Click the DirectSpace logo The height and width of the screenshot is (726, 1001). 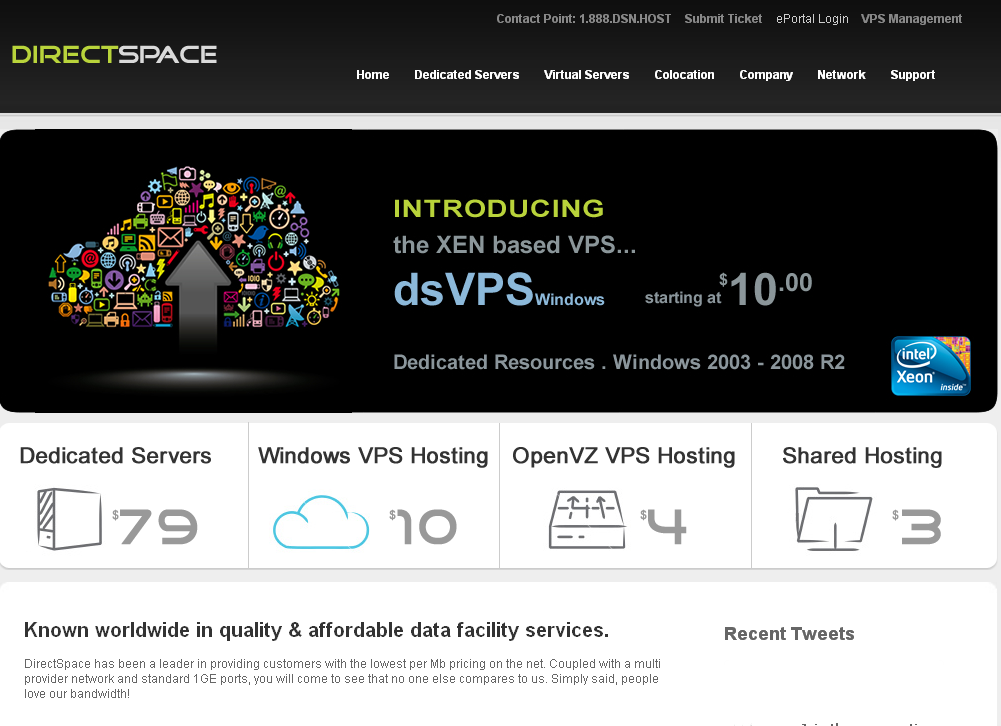pyautogui.click(x=114, y=54)
